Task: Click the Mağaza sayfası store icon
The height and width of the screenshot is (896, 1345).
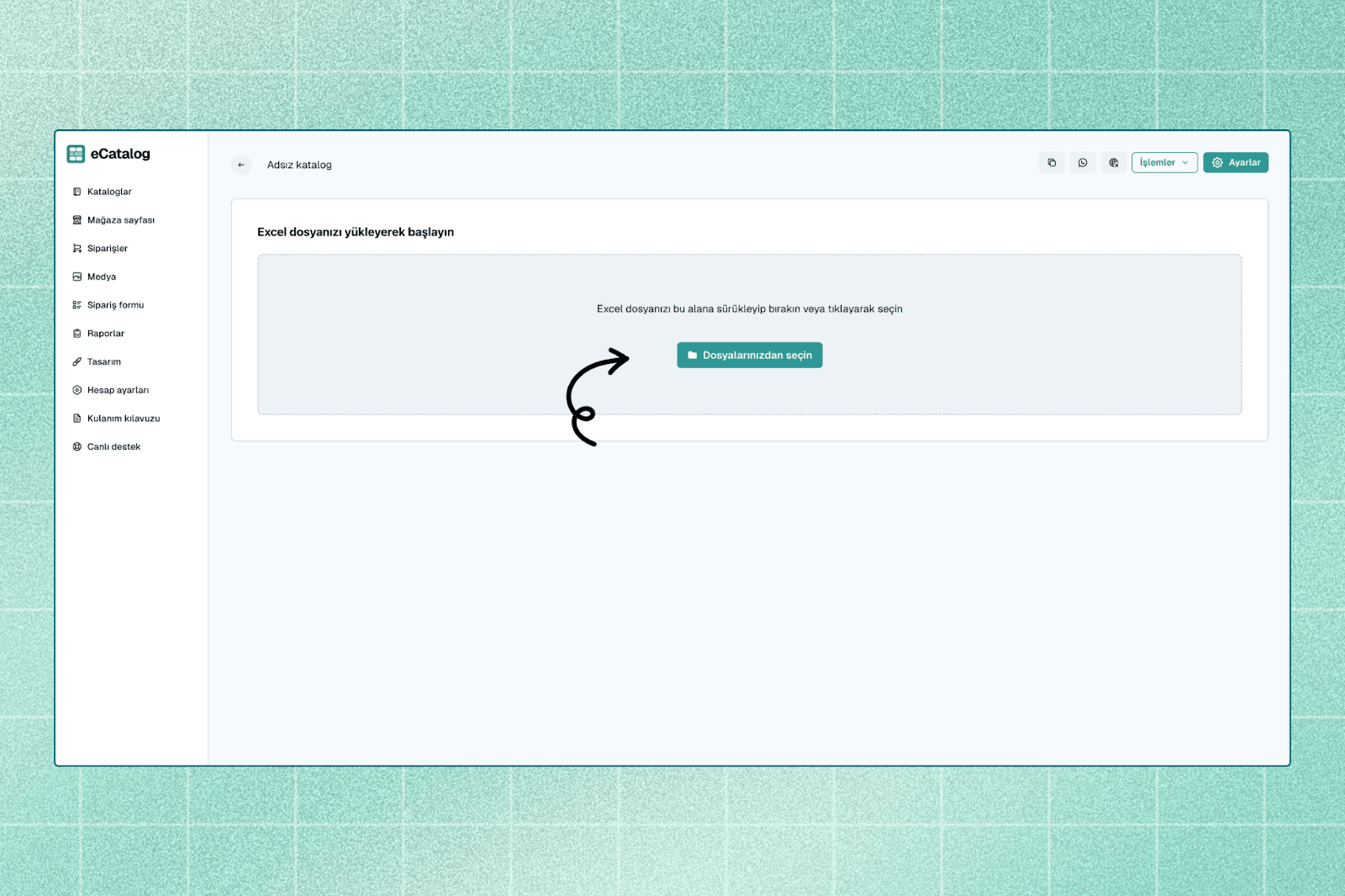Action: click(x=77, y=220)
